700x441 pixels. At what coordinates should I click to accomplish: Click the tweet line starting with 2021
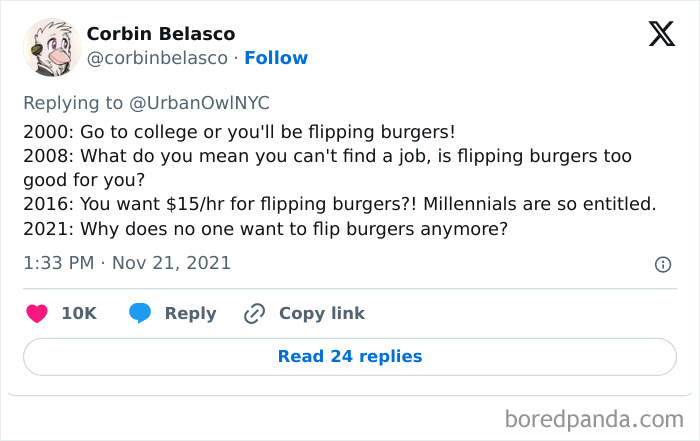[x=266, y=228]
